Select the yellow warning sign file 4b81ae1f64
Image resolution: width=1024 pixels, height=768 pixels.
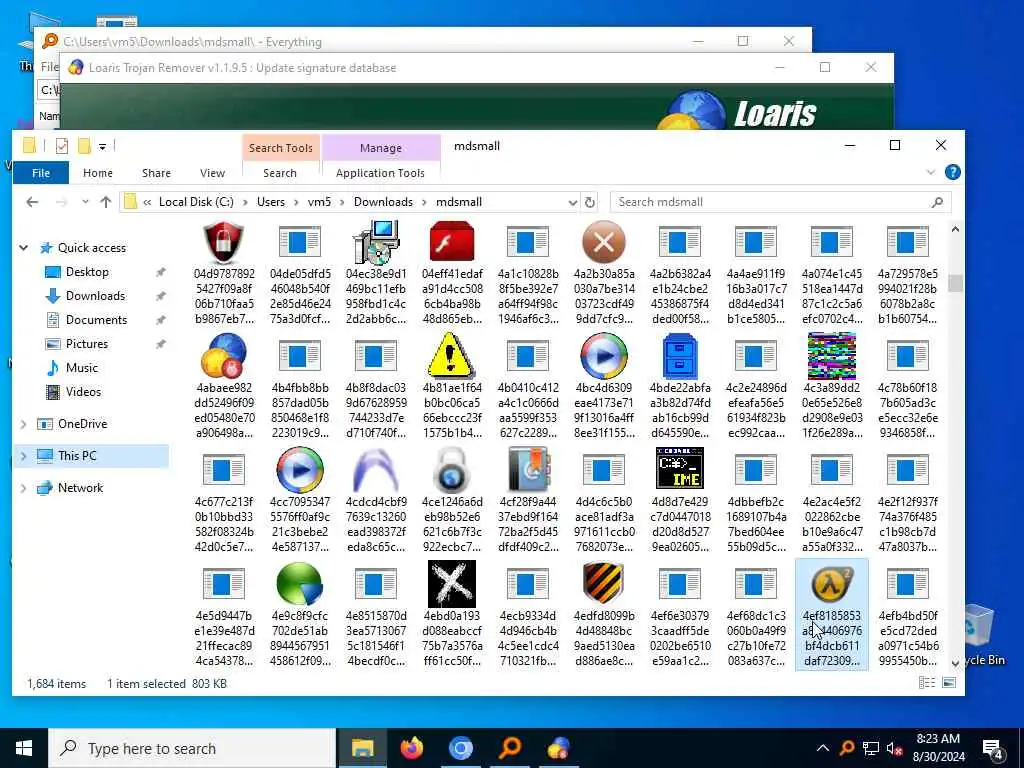(452, 386)
